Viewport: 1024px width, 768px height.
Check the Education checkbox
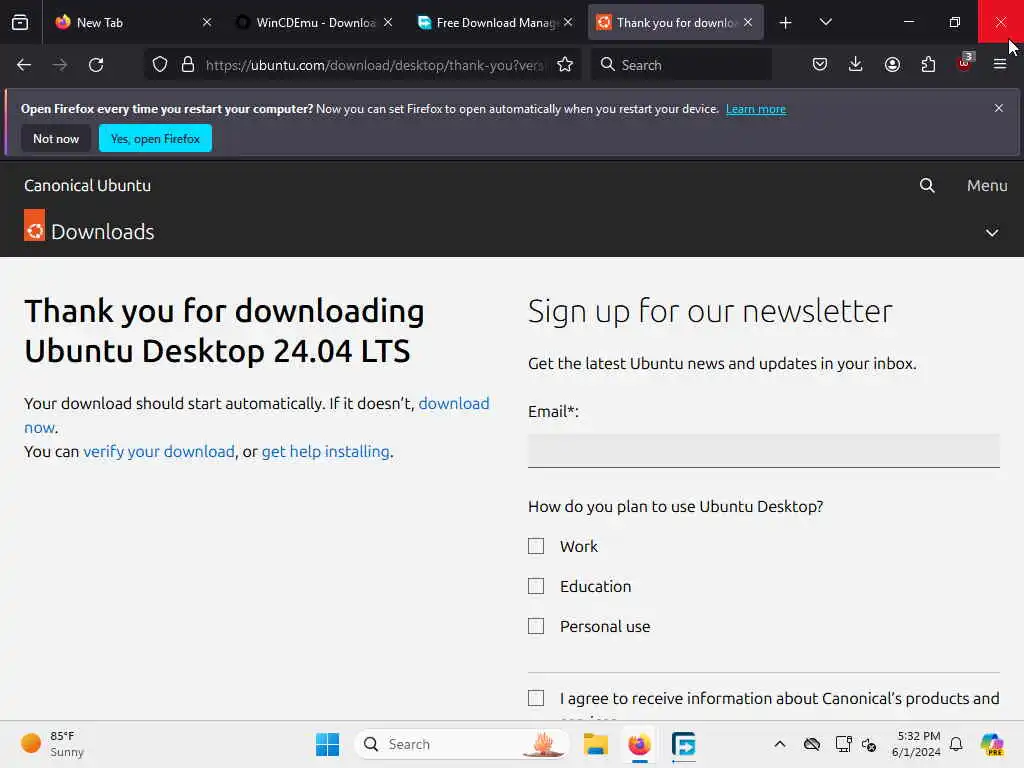(536, 586)
